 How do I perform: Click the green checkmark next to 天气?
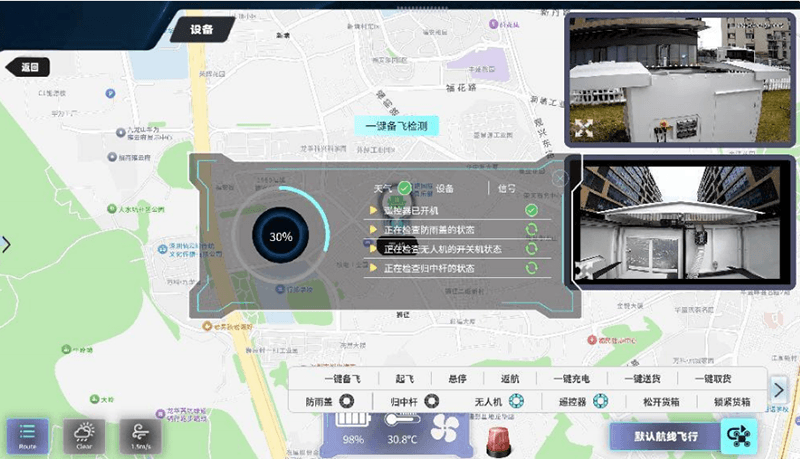(404, 188)
